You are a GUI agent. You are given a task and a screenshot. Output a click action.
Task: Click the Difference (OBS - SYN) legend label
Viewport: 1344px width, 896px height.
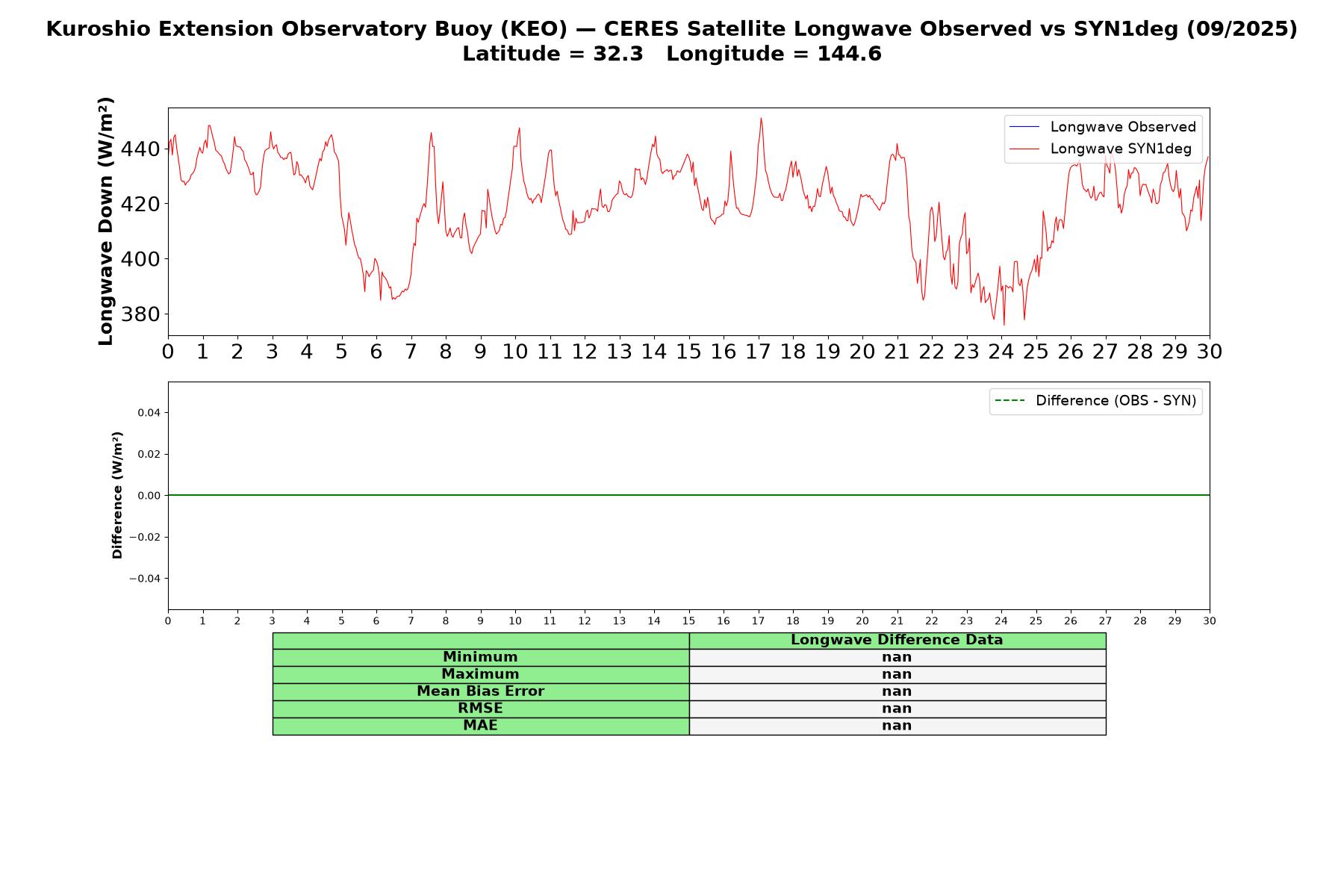[x=1116, y=401]
